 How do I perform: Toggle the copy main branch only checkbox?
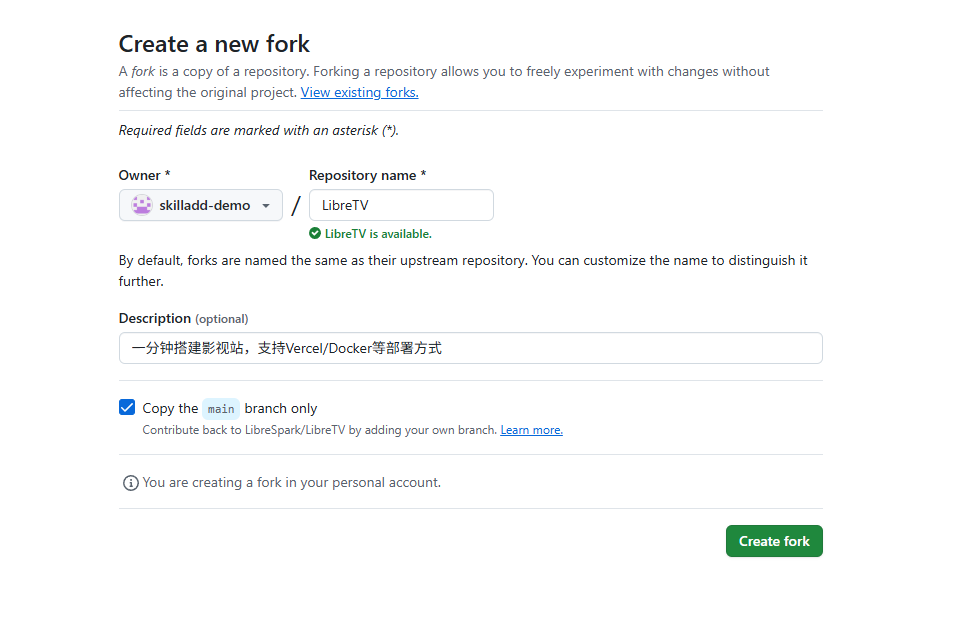click(127, 407)
